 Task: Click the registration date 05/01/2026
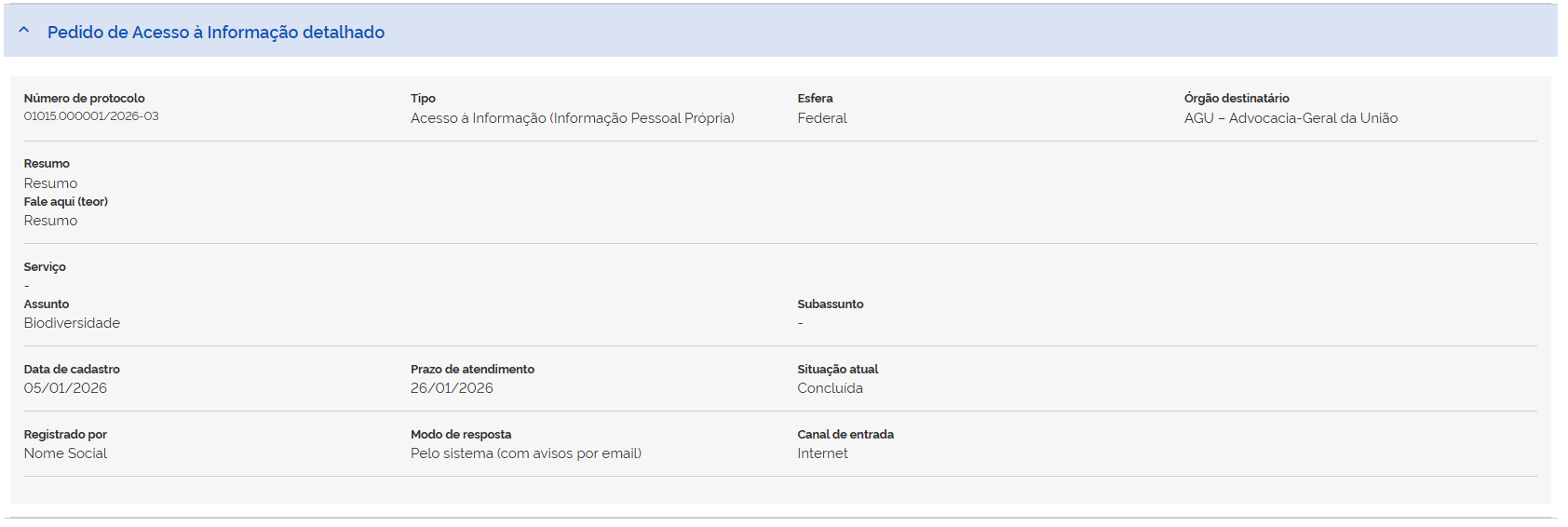click(65, 388)
